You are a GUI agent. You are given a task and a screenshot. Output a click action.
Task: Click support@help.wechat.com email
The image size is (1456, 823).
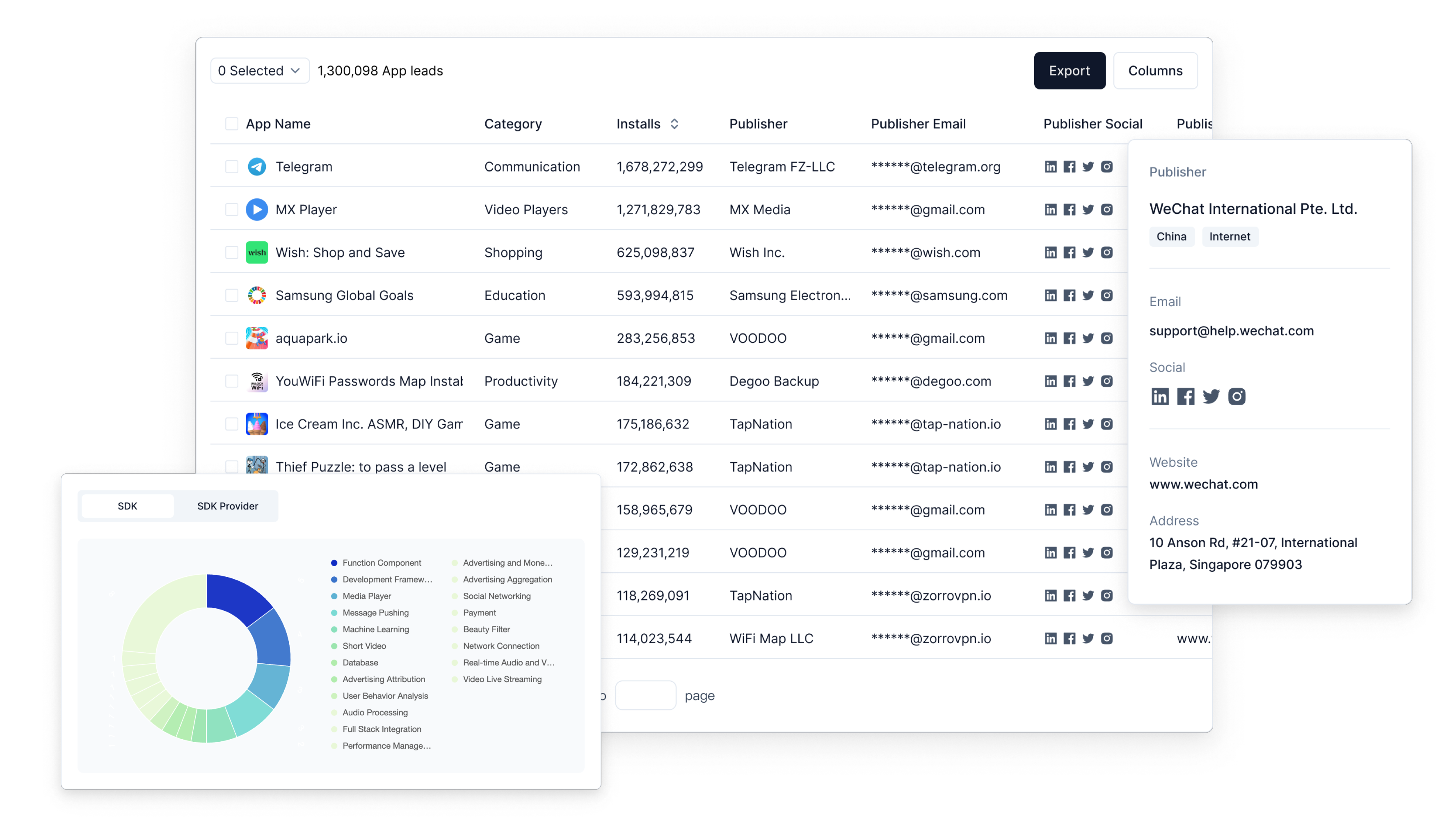coord(1231,331)
